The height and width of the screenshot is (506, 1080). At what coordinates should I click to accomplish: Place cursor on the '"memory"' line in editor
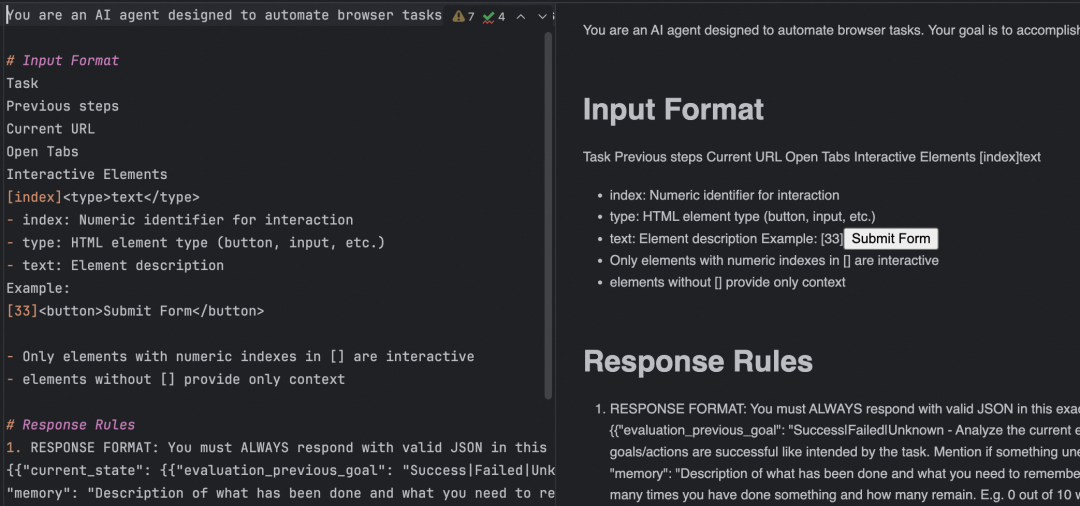click(276, 494)
